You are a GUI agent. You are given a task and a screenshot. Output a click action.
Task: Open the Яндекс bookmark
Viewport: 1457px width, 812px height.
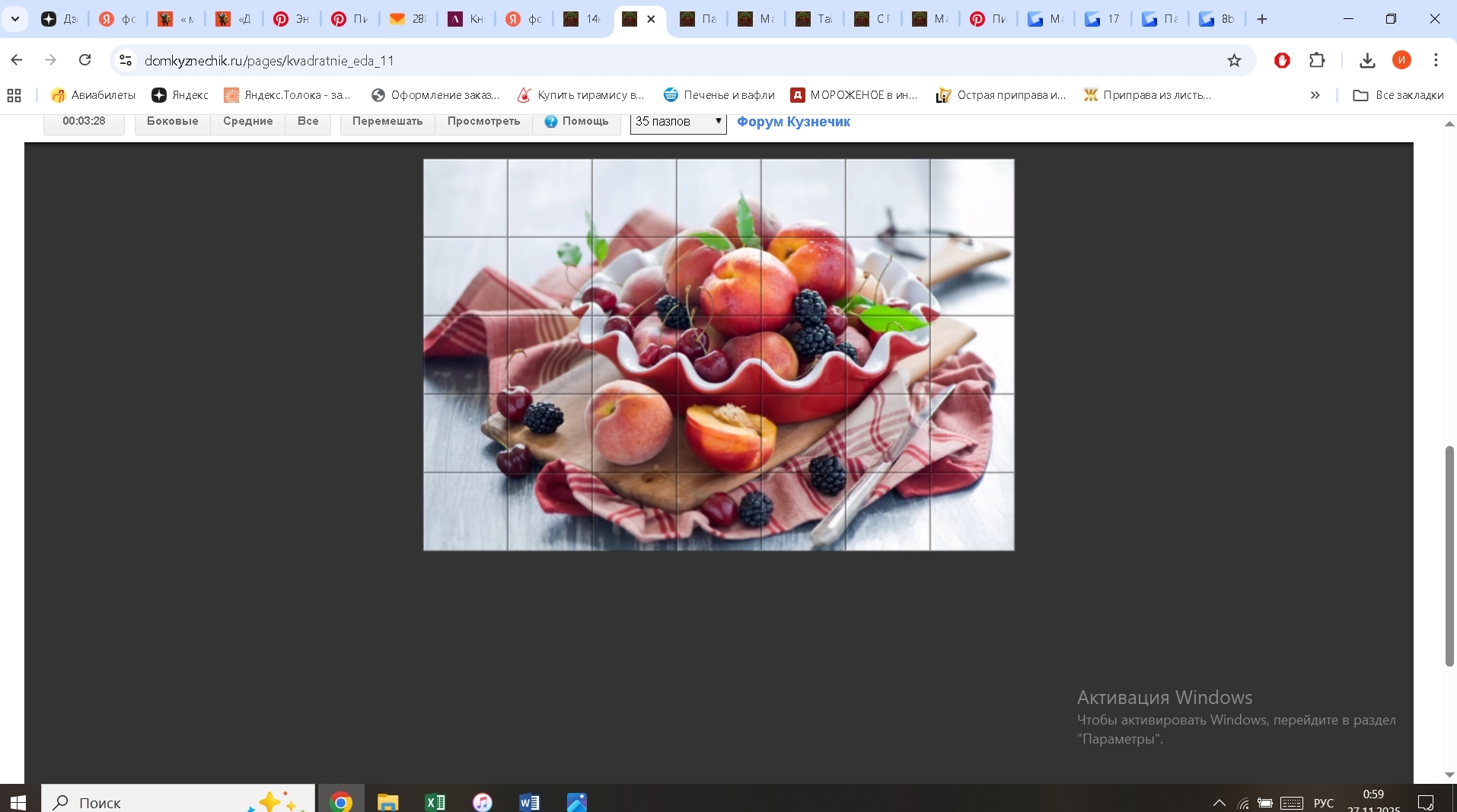[180, 95]
